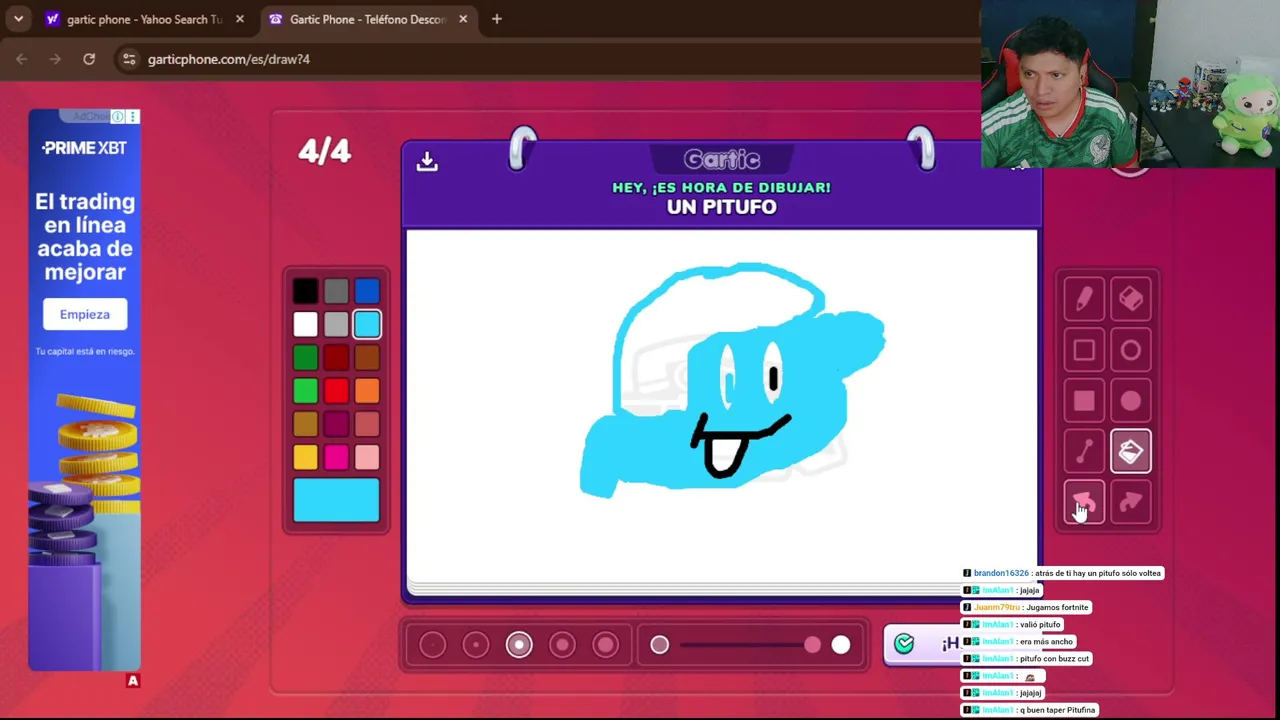
Task: Pick the dark green color swatch
Action: (306, 358)
